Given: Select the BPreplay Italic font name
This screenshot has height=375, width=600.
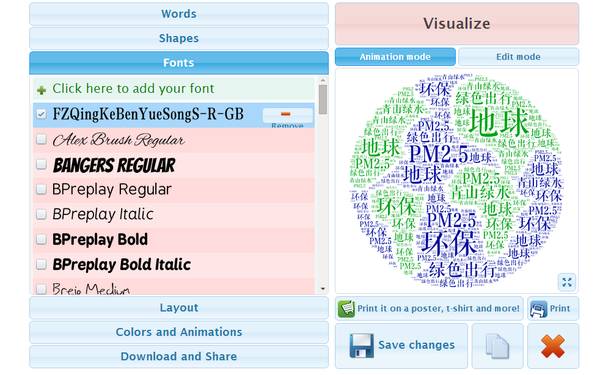Looking at the screenshot, I should 103,215.
